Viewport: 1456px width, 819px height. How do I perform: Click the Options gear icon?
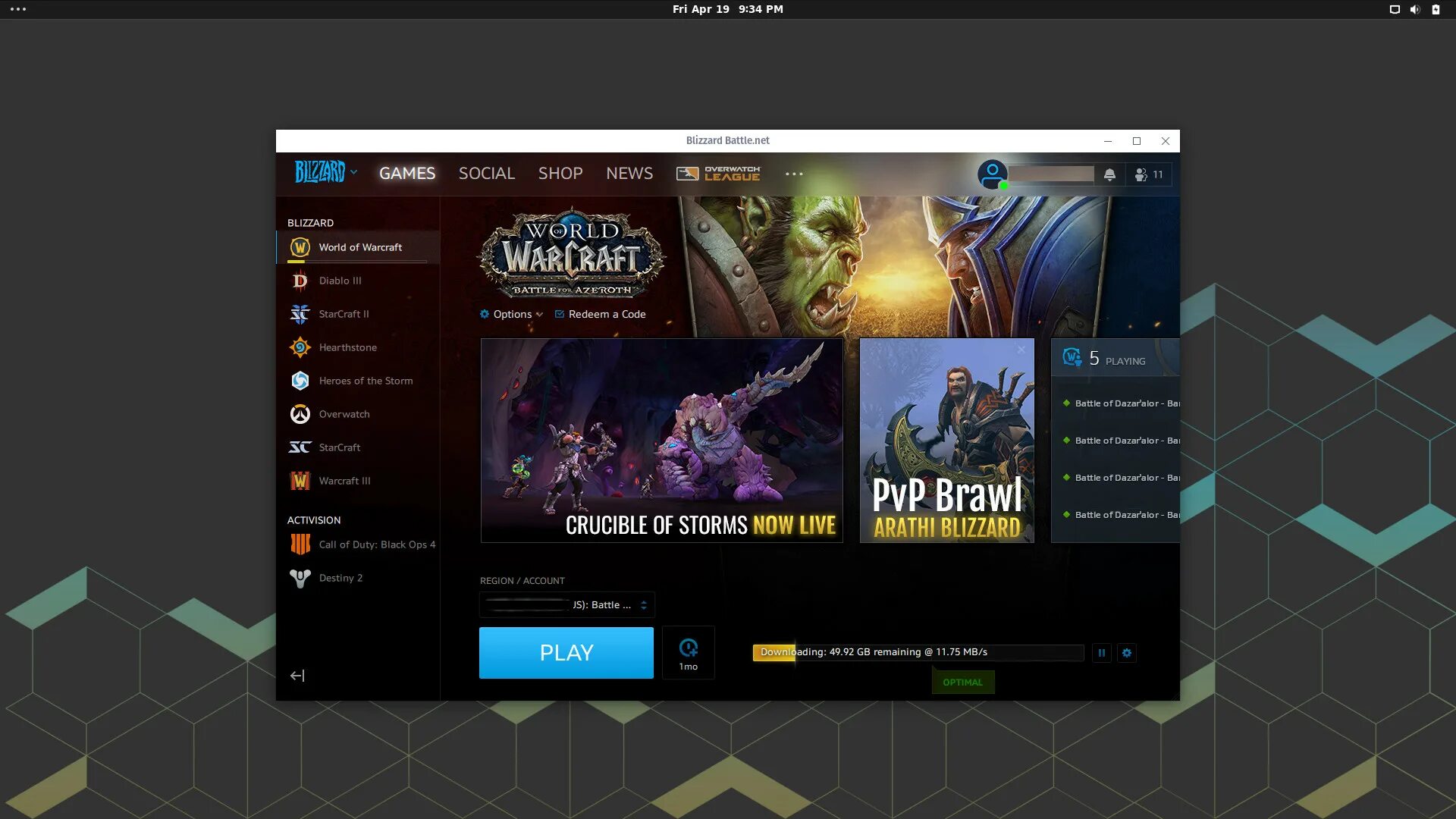(485, 314)
